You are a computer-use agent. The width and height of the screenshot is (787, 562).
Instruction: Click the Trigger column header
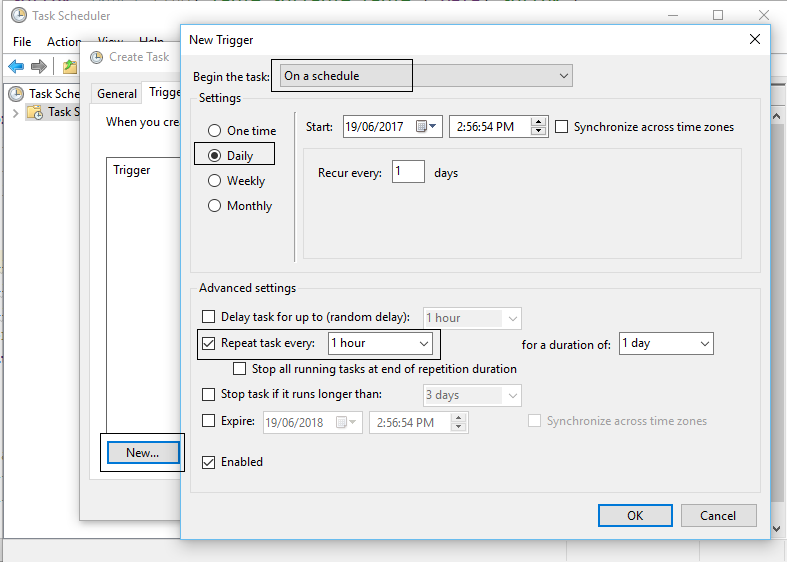(x=132, y=170)
